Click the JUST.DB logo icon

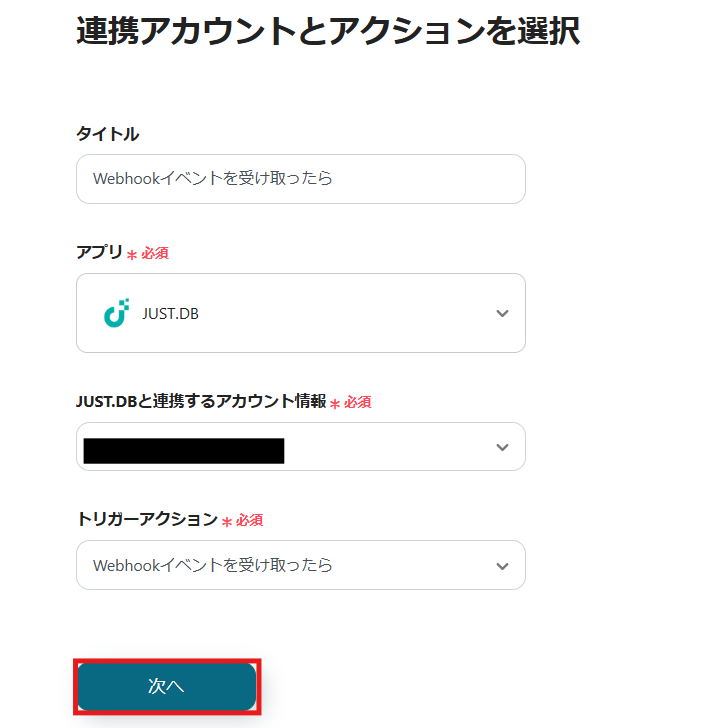click(117, 313)
